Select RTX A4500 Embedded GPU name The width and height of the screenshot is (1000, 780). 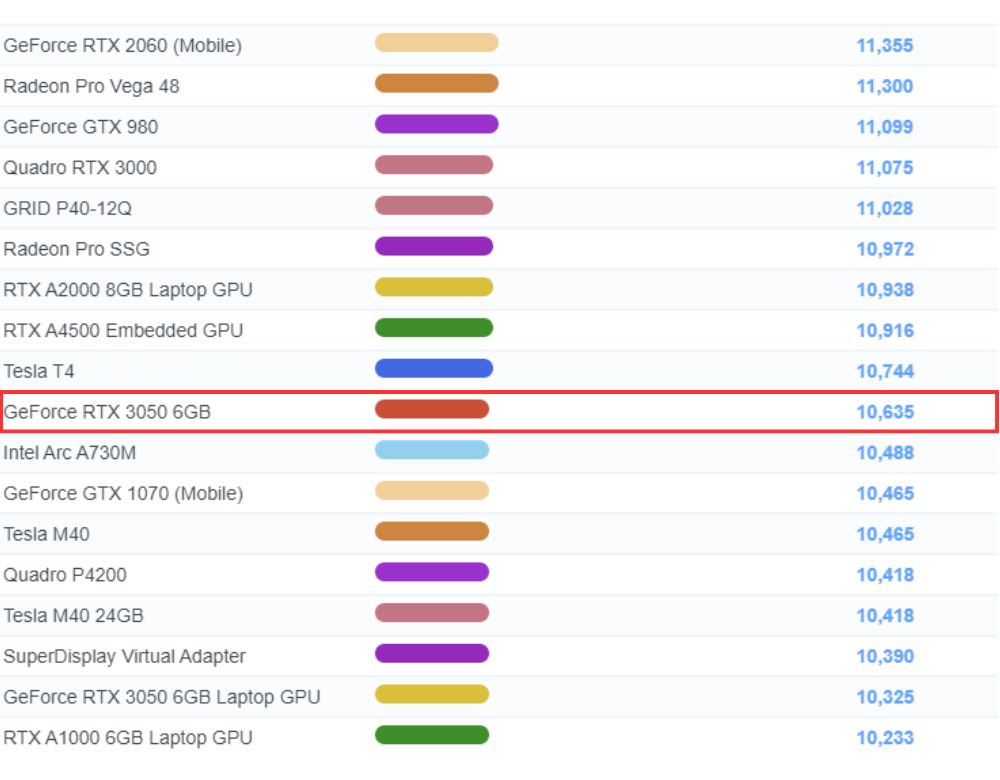(x=123, y=330)
